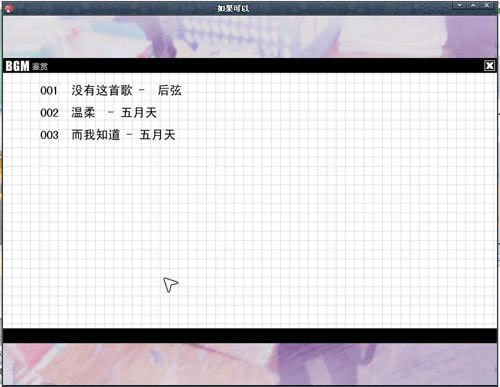Click the red app icon in the title bar

click(9, 8)
